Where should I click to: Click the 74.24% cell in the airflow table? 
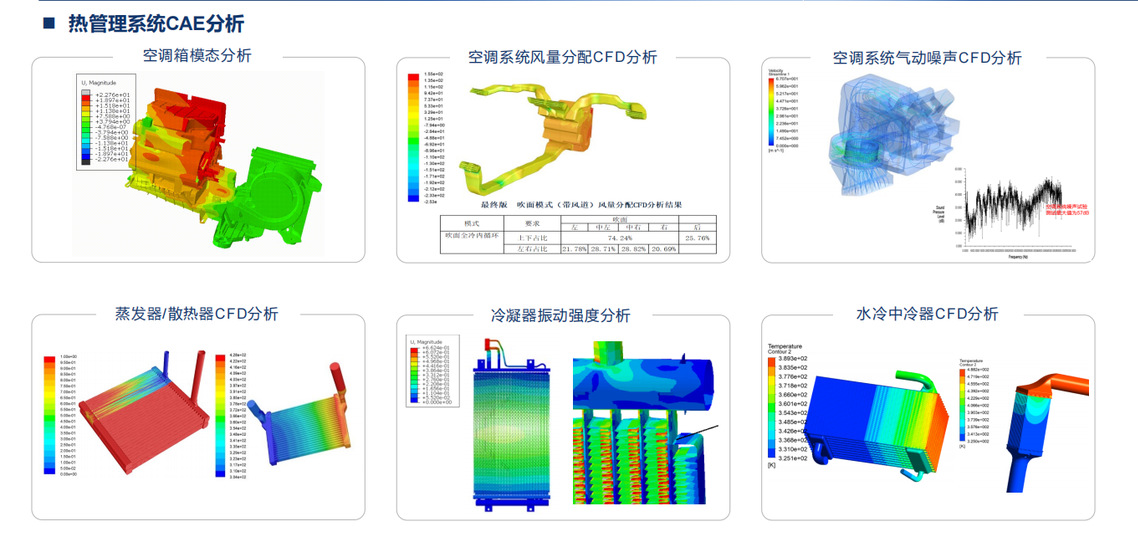tap(605, 238)
